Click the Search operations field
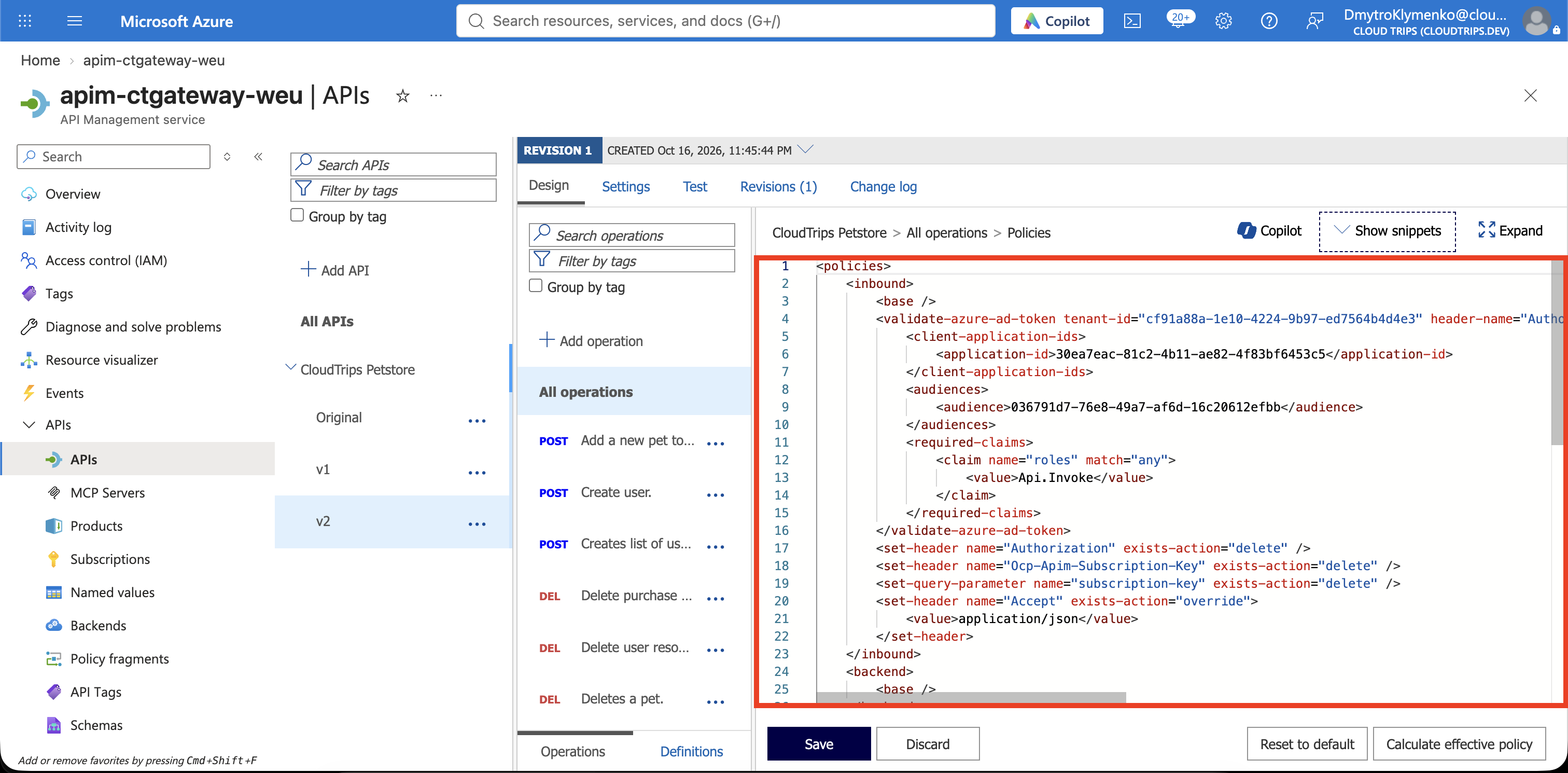The width and height of the screenshot is (1568, 773). (x=632, y=235)
